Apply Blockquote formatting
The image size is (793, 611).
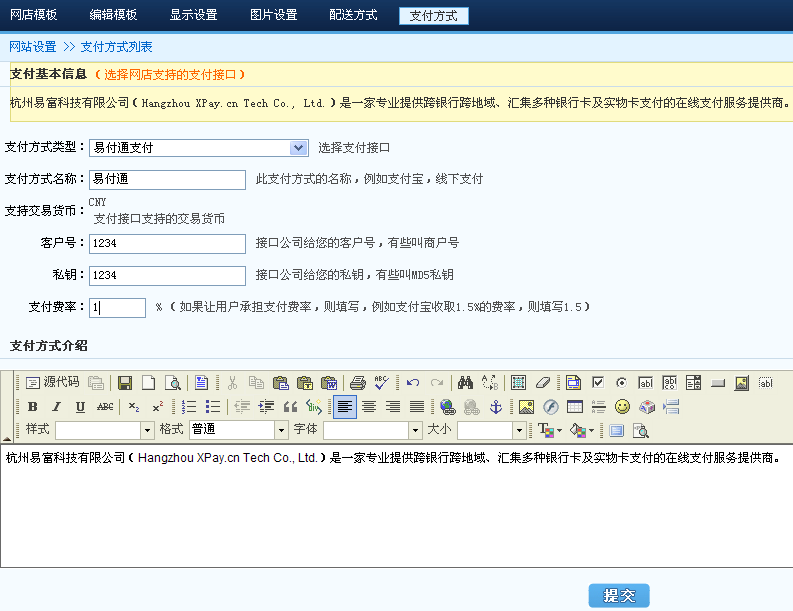tap(290, 407)
